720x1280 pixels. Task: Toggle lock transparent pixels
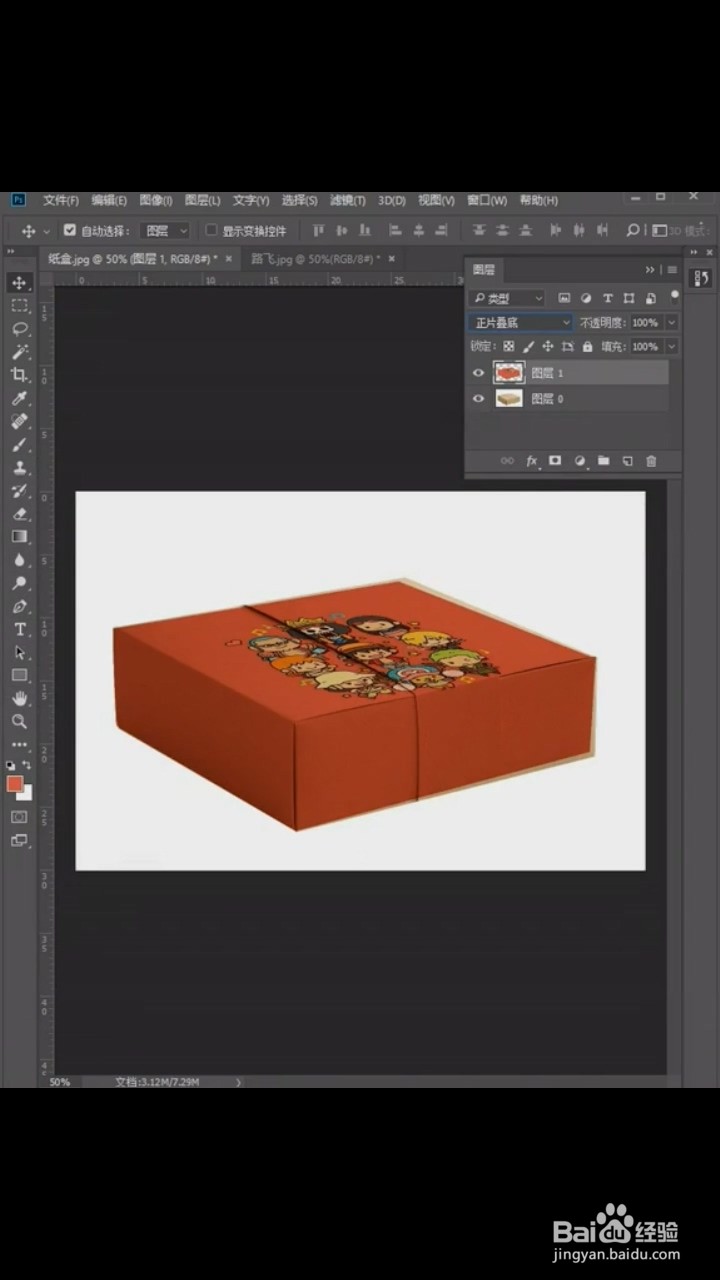508,347
